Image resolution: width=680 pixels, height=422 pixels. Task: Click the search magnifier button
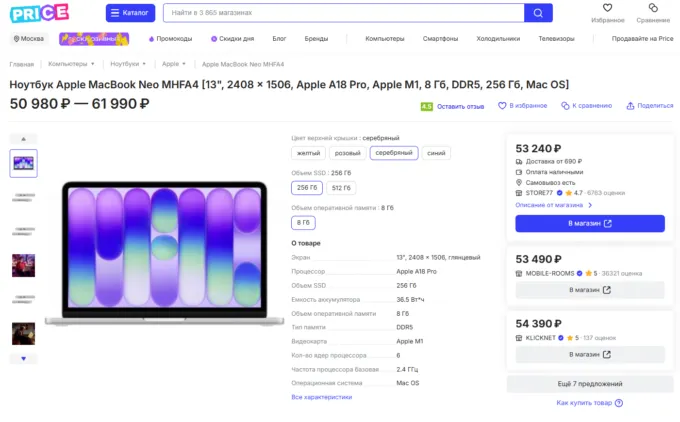point(538,13)
